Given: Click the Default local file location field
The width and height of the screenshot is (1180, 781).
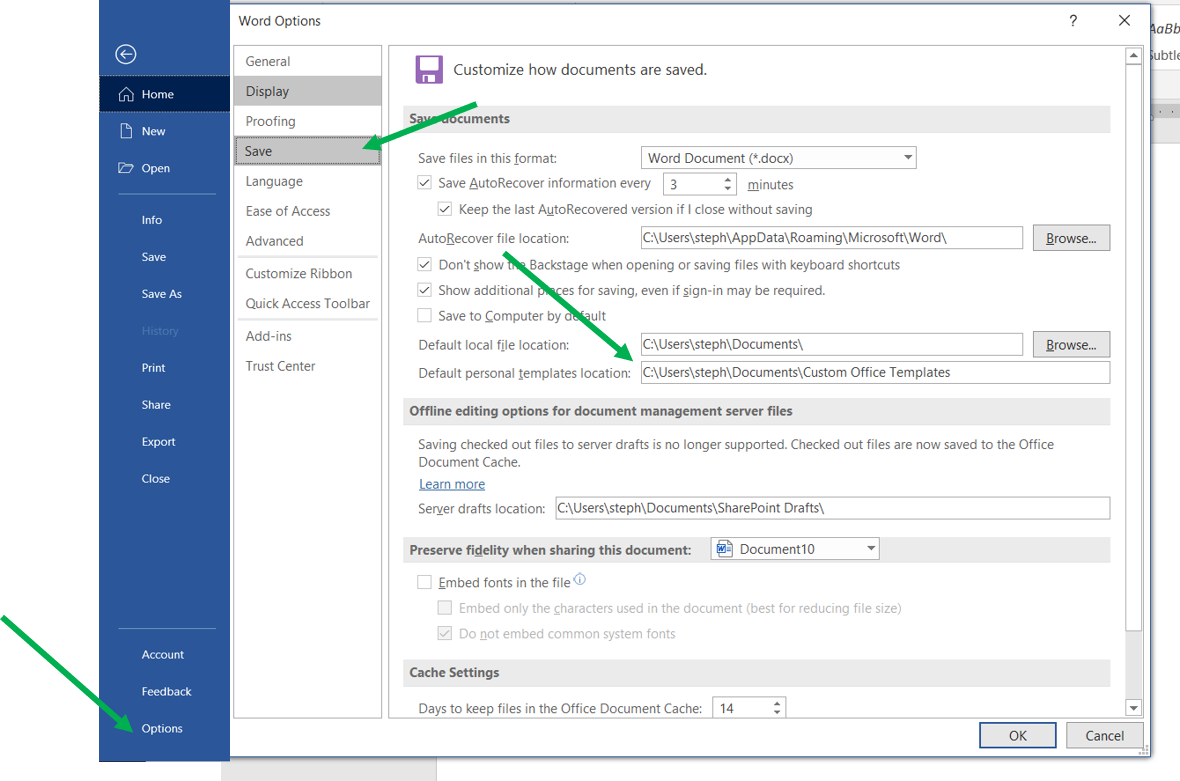Looking at the screenshot, I should click(x=830, y=344).
